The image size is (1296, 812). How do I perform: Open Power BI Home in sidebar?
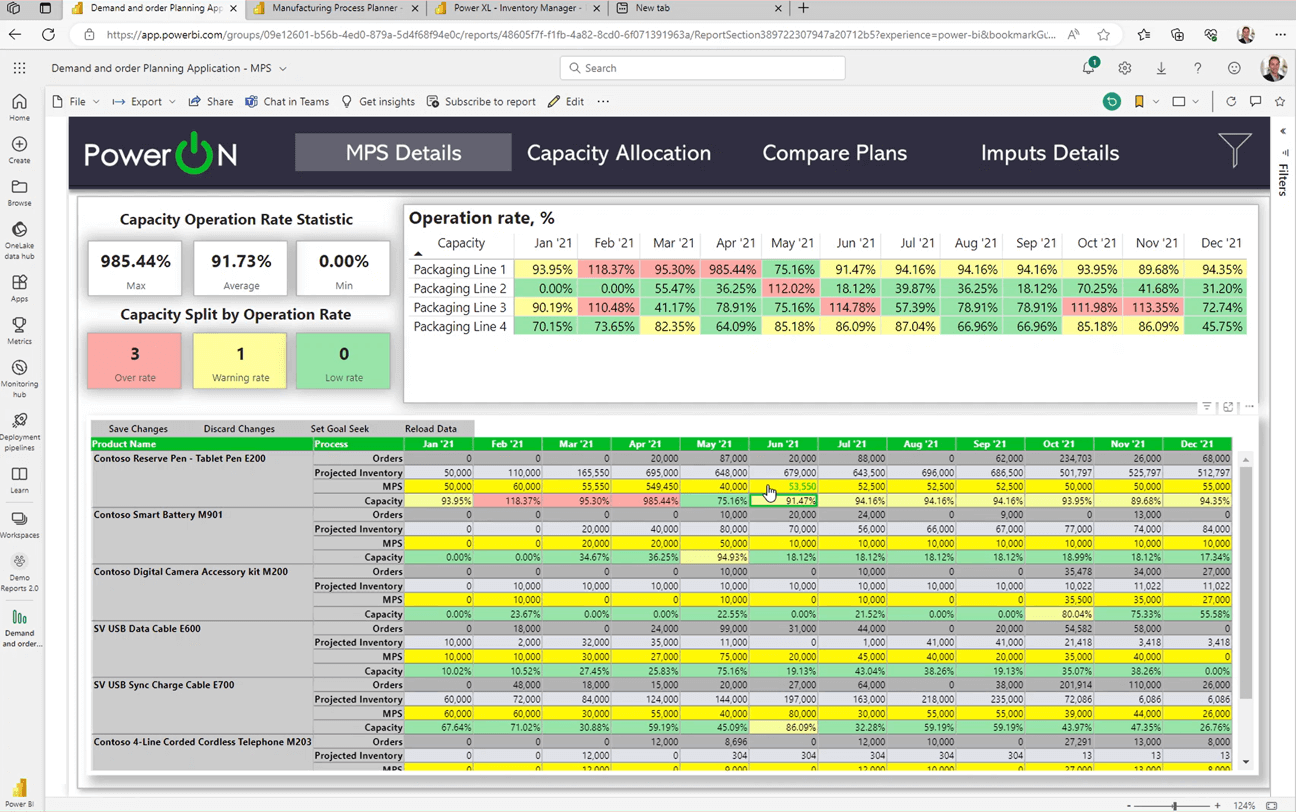pos(19,107)
